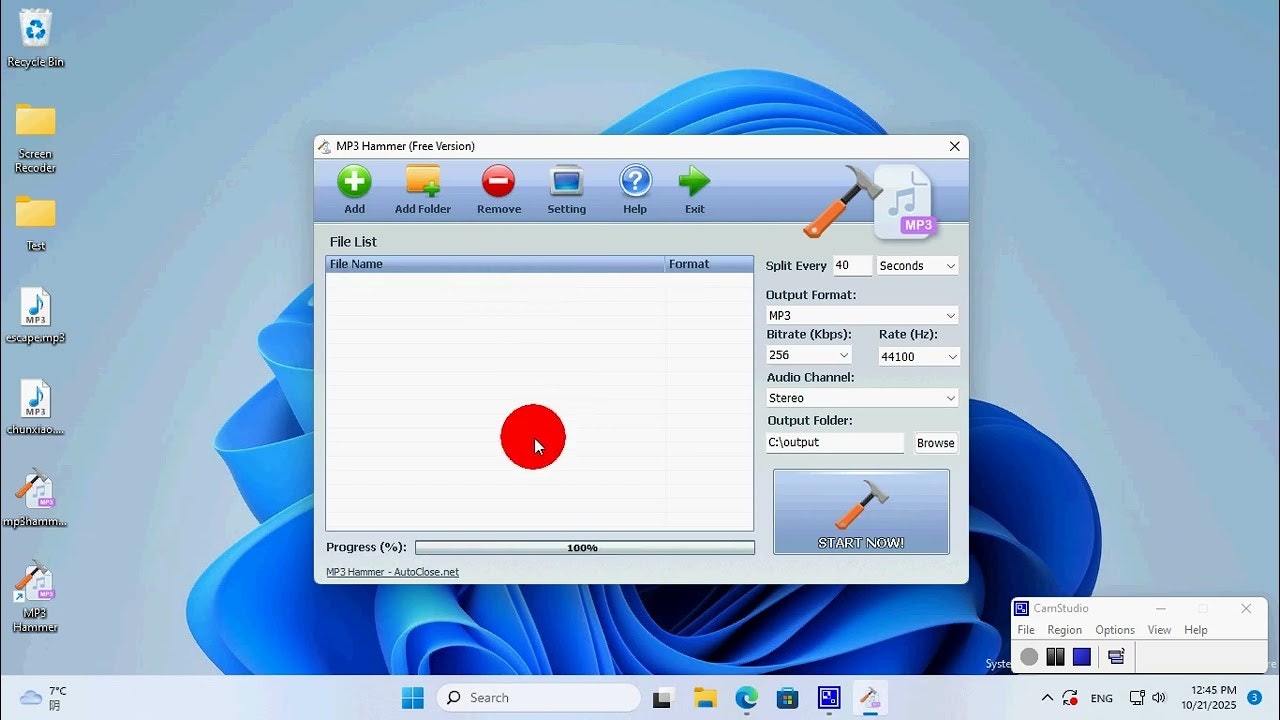Click the C:\output folder path field

(834, 443)
